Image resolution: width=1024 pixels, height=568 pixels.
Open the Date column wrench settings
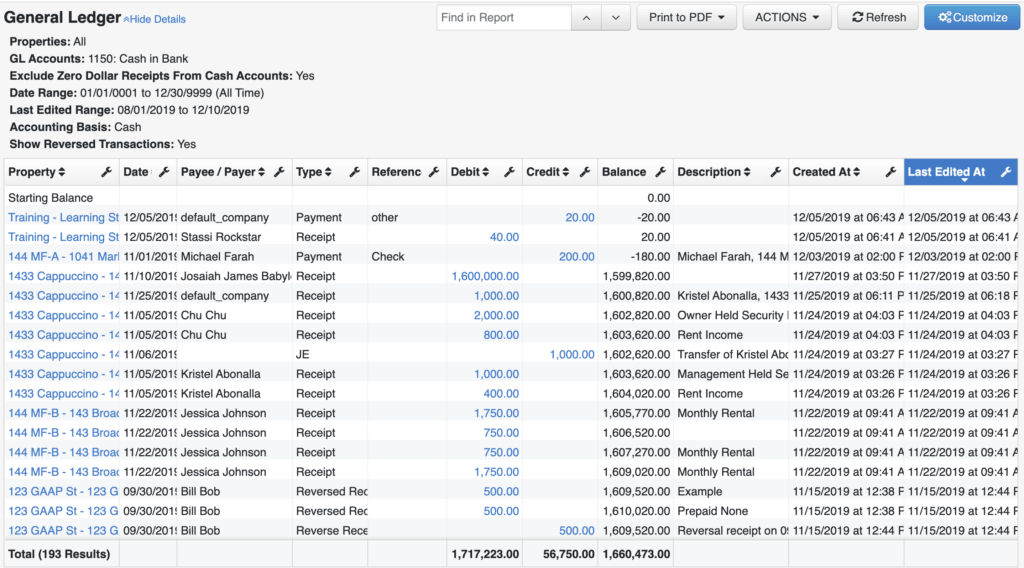pos(164,172)
